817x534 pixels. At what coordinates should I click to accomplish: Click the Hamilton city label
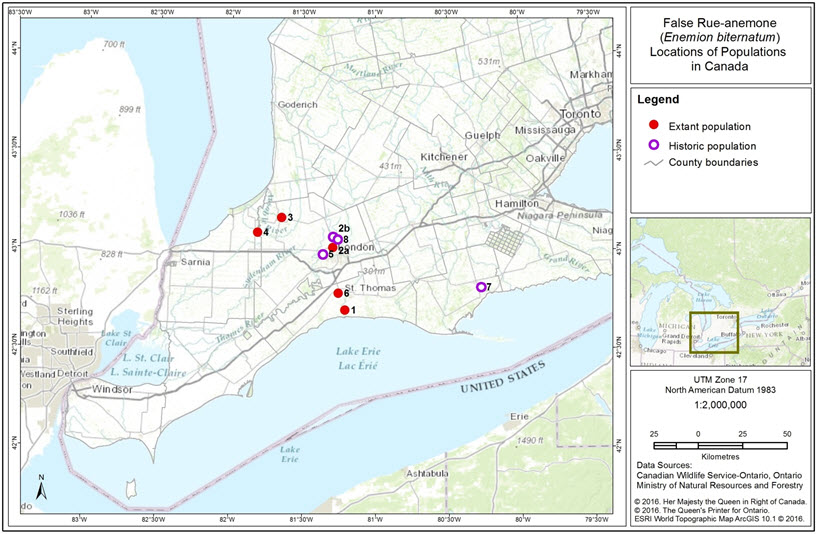tap(517, 203)
